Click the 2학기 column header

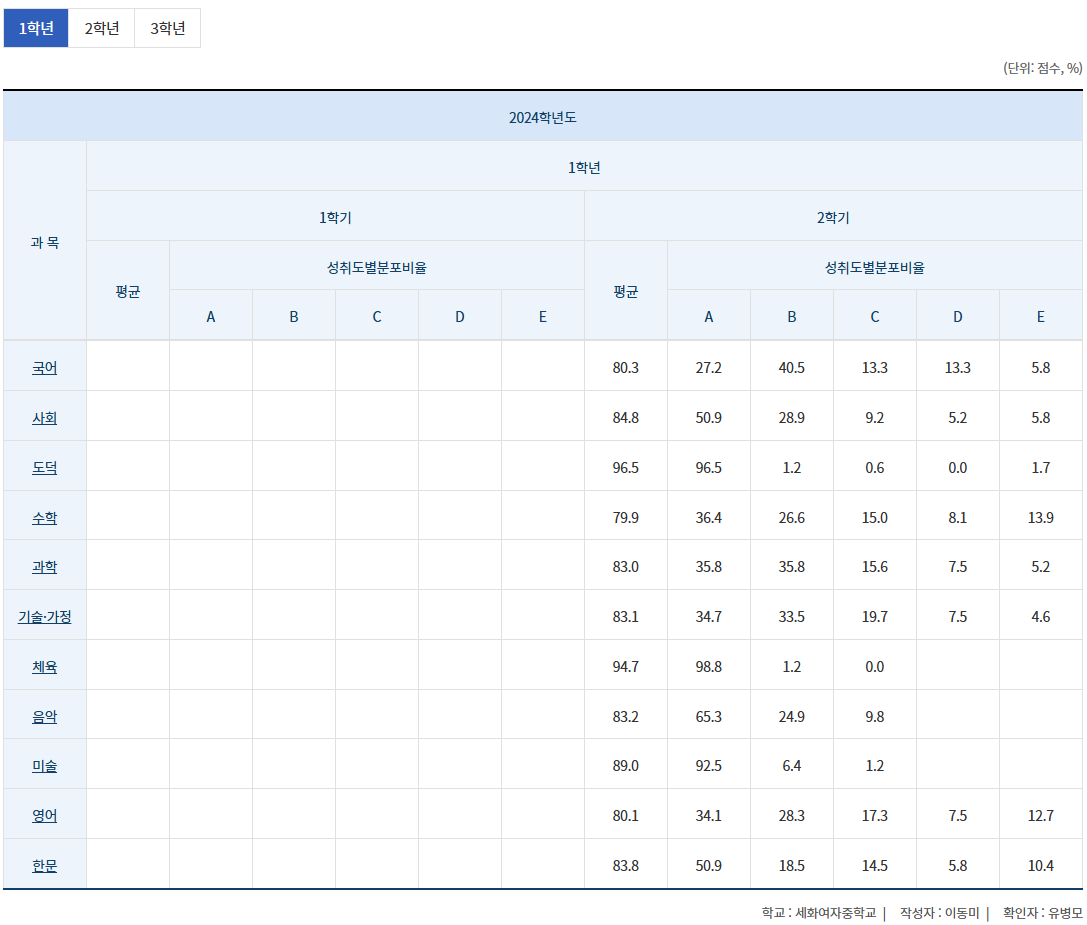[x=833, y=217]
